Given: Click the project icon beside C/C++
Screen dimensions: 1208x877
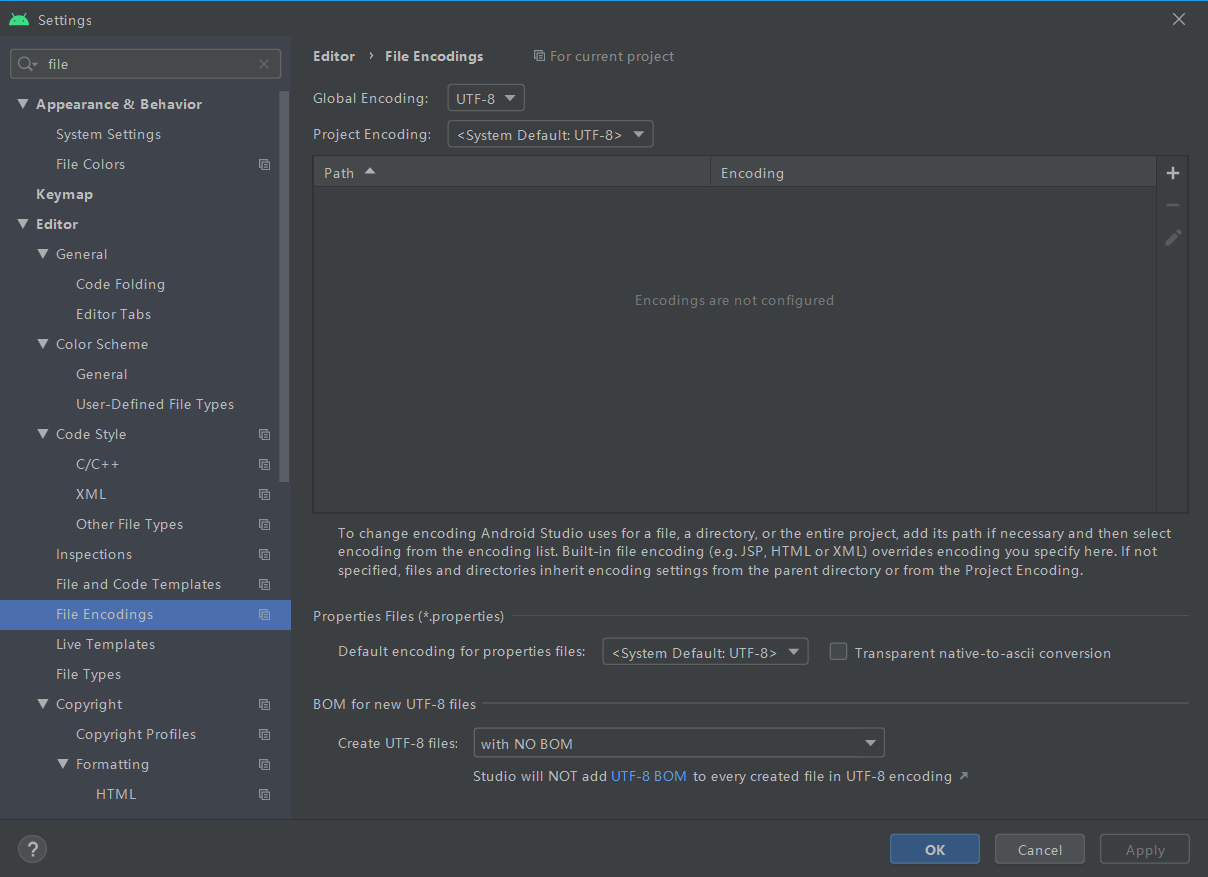Looking at the screenshot, I should 264,464.
